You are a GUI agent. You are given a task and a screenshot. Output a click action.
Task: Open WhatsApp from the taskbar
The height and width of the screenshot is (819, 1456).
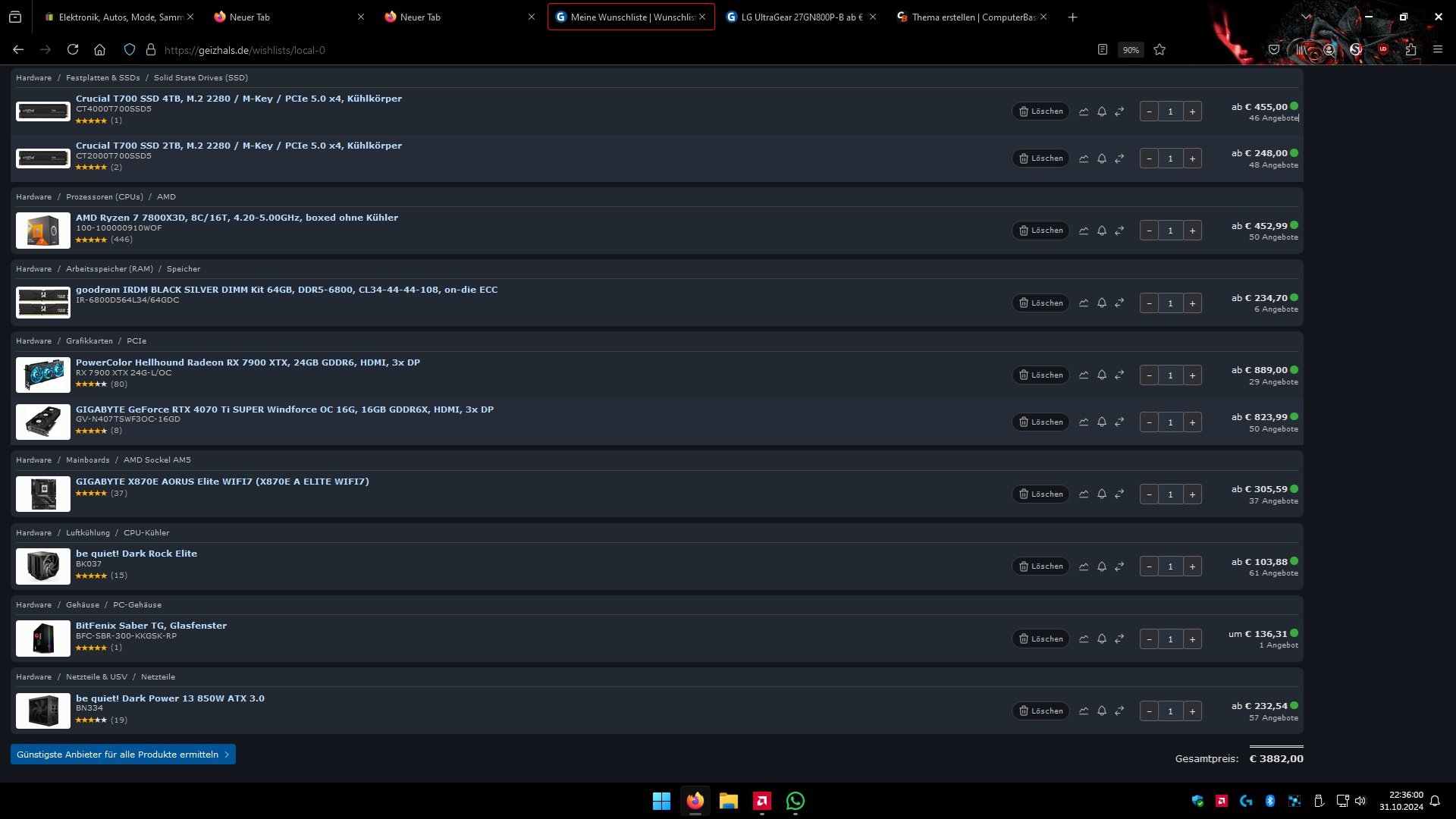[795, 801]
